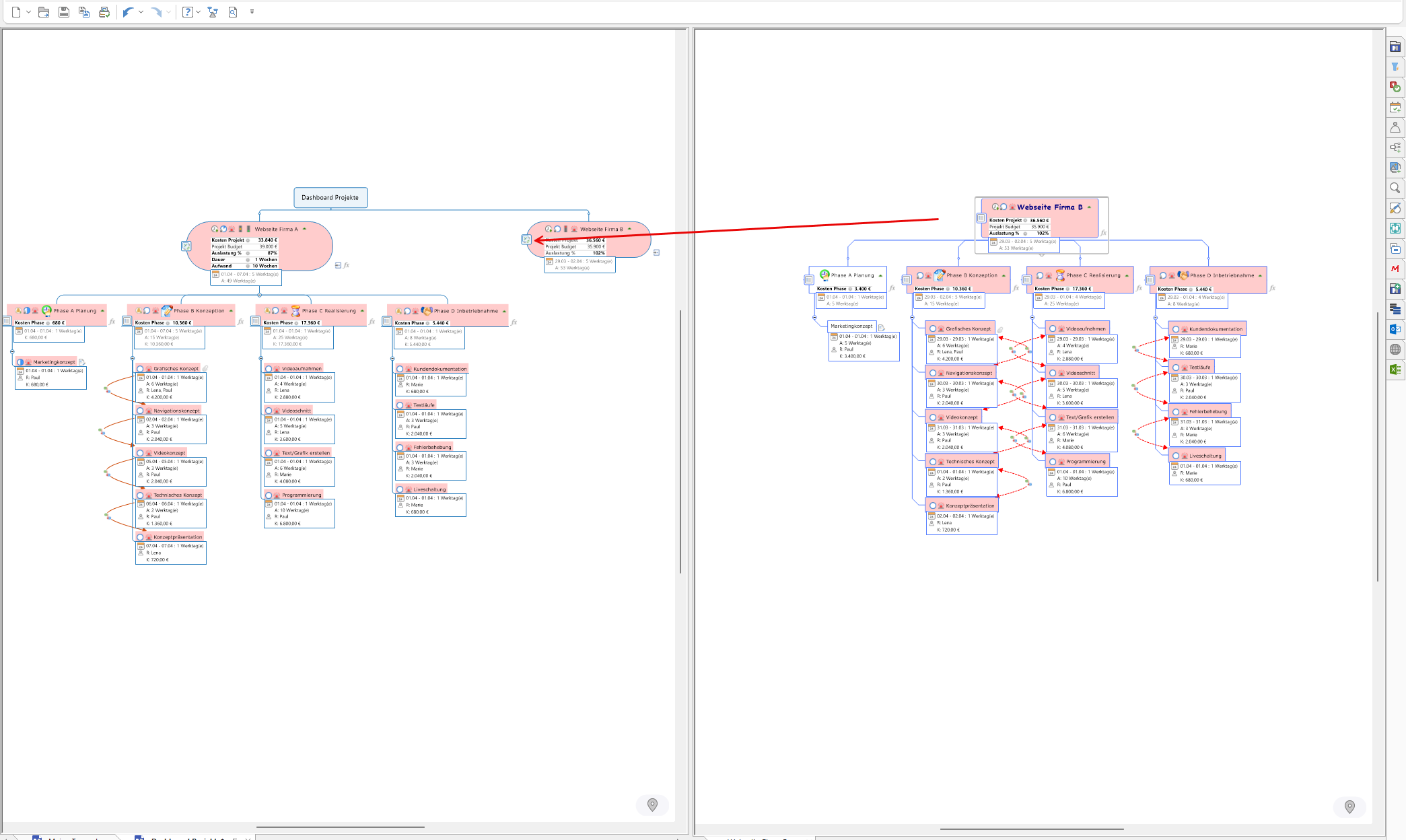This screenshot has height=840, width=1406.
Task: Click the fx formula icon beside Webseite Firma A
Action: click(347, 265)
